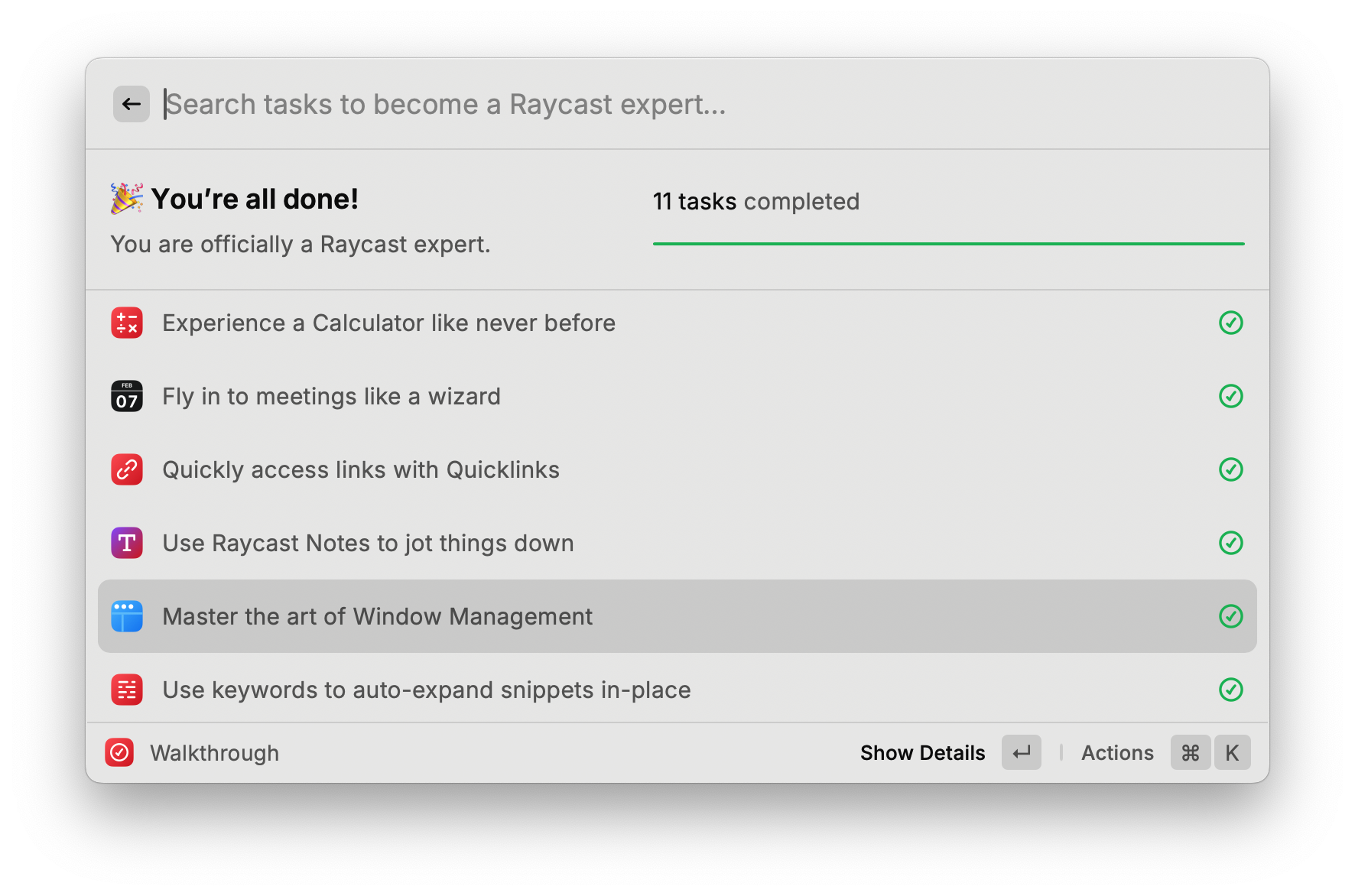Select 'Quickly access links with Quicklinks'
This screenshot has height=896, width=1355.
(677, 469)
